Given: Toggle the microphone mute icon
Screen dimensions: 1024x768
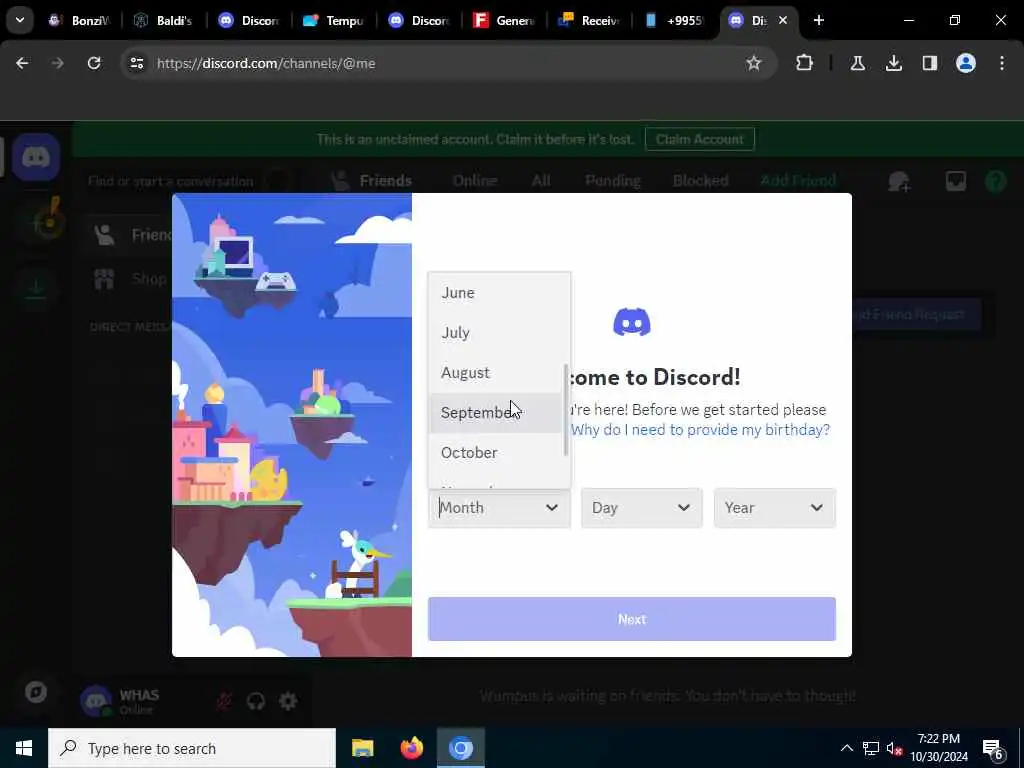Looking at the screenshot, I should (x=224, y=701).
